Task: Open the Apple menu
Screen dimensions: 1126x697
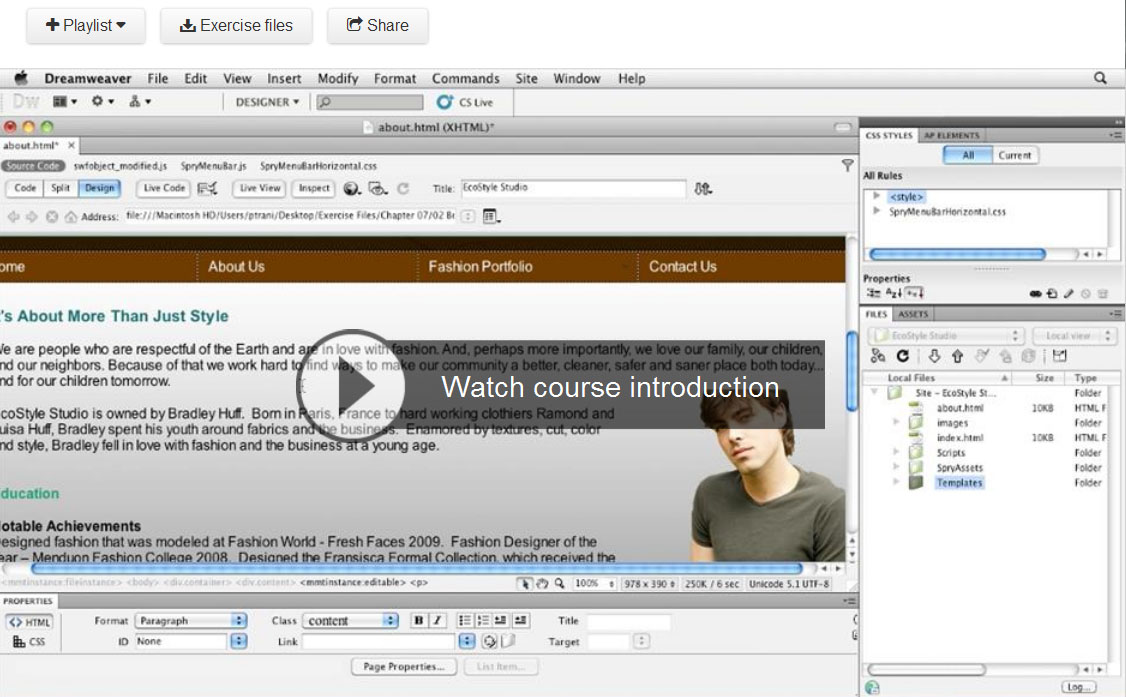Action: pos(21,78)
